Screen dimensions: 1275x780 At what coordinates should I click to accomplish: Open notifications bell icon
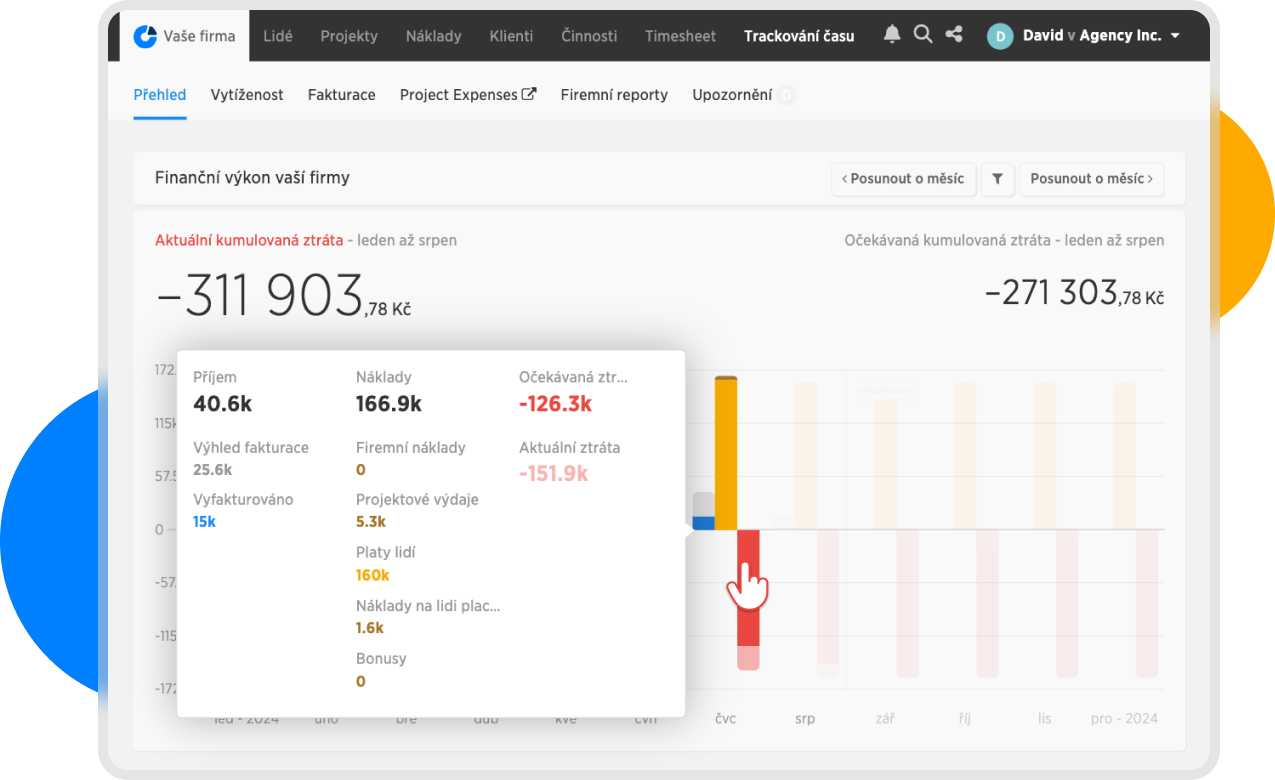(x=892, y=35)
